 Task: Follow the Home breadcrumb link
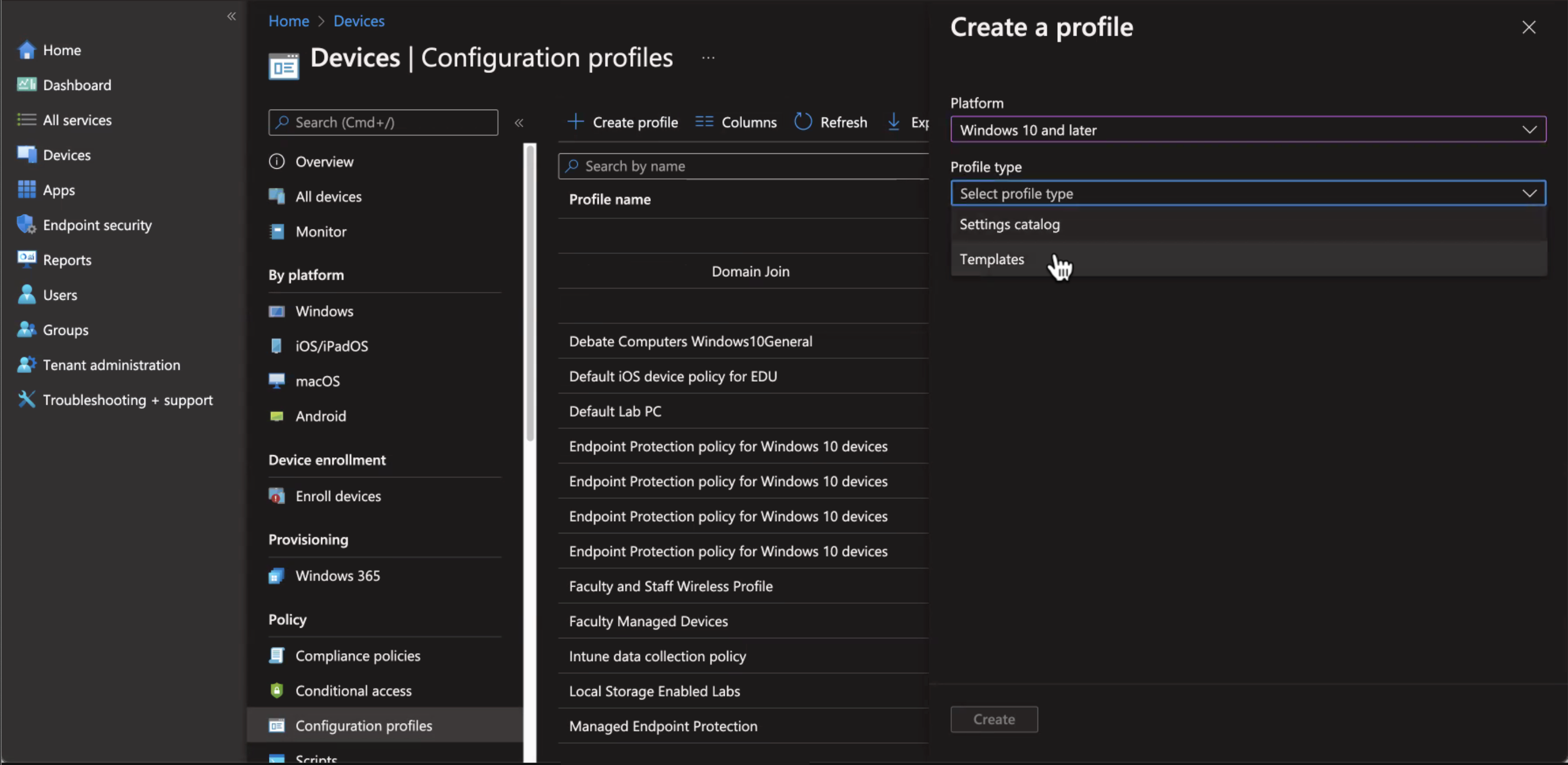tap(289, 21)
